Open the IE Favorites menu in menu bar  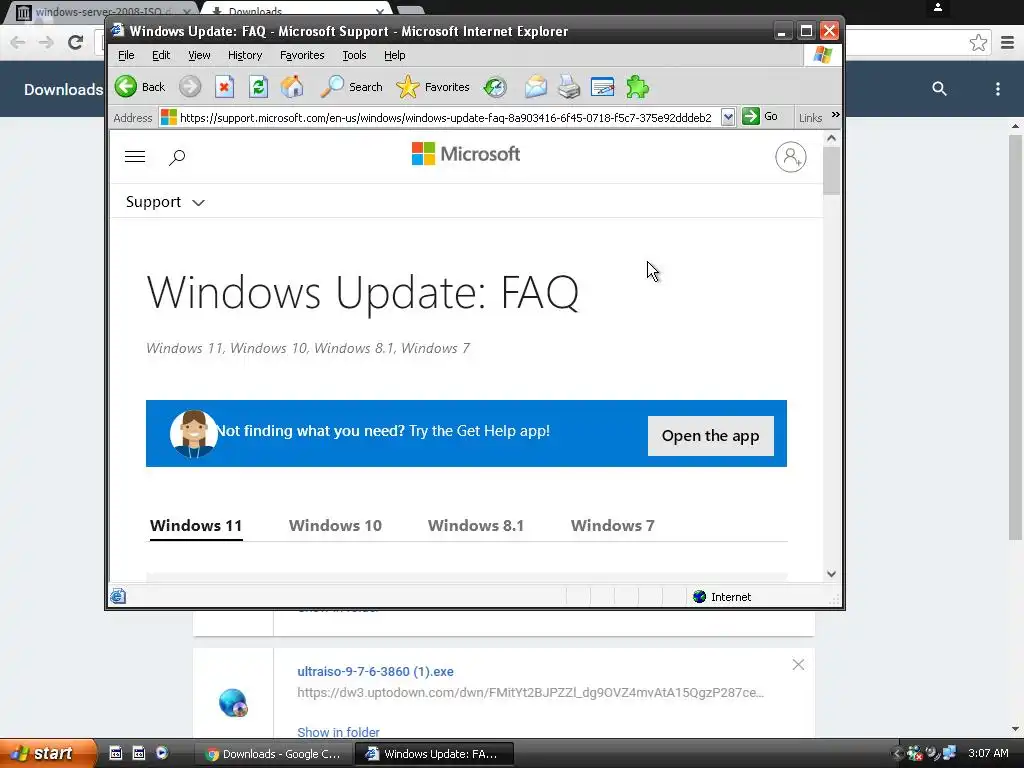(302, 56)
